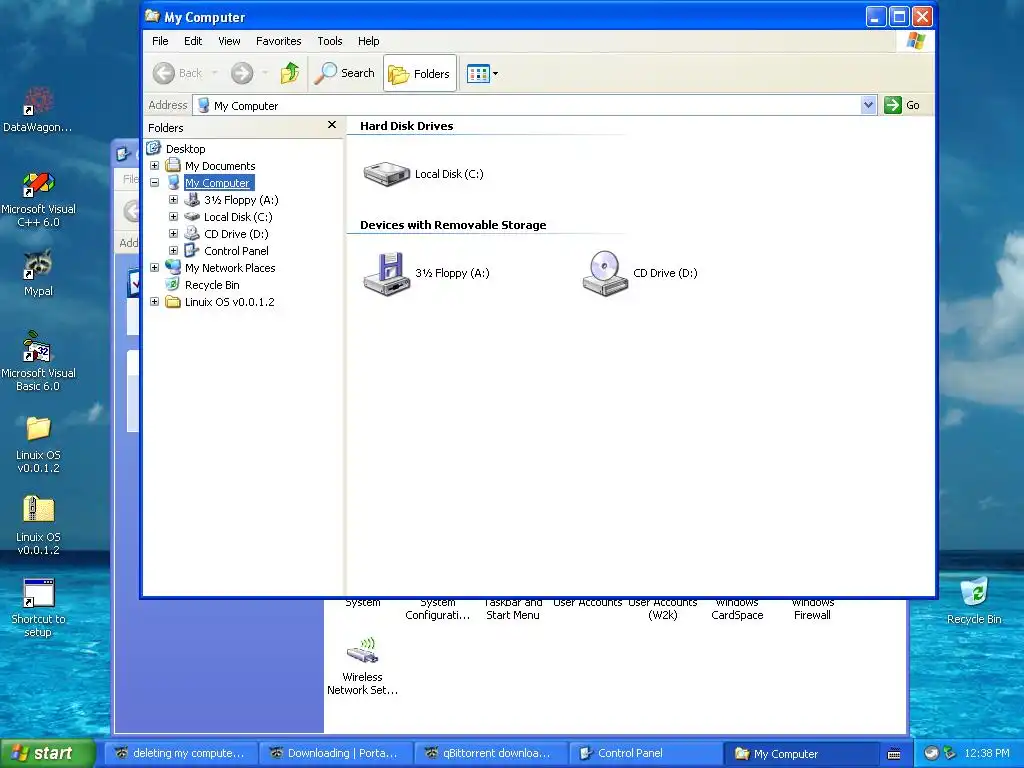Select Shortcut to setup desktop icon
This screenshot has width=1024, height=768.
coord(38,608)
